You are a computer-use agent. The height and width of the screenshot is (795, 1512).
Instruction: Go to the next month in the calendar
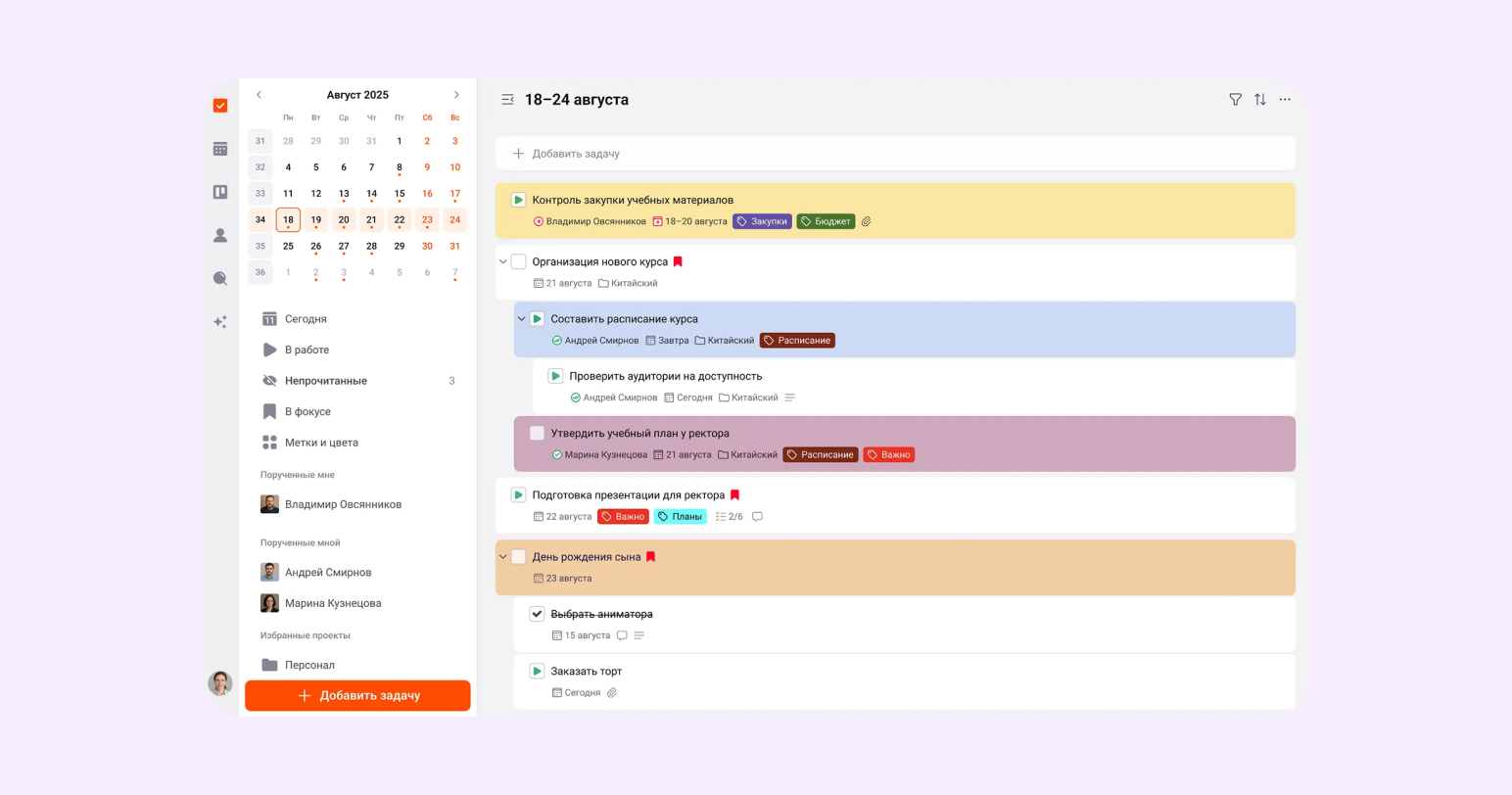[456, 95]
